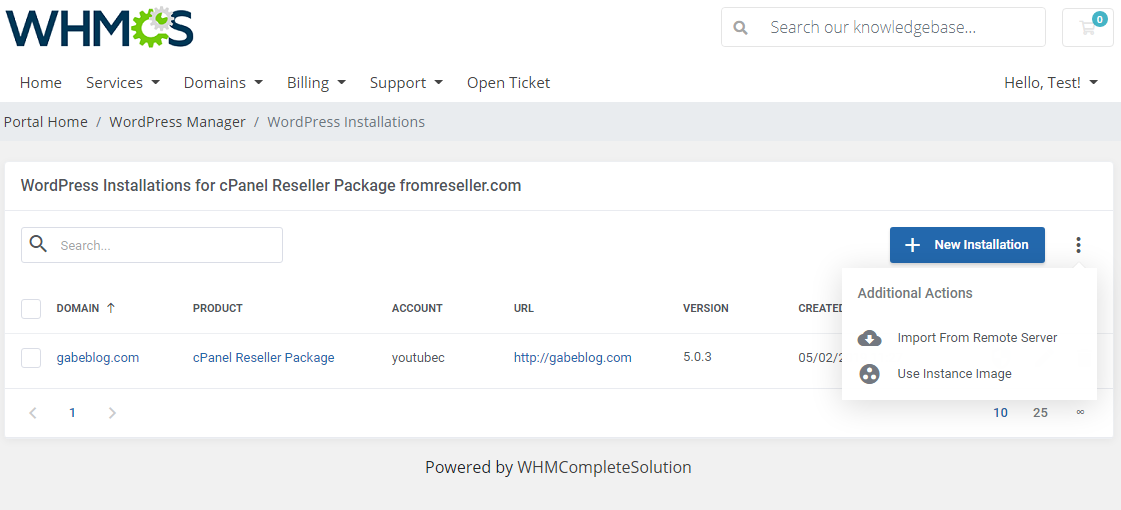Open the Hello, Test! account dropdown

click(x=1051, y=83)
